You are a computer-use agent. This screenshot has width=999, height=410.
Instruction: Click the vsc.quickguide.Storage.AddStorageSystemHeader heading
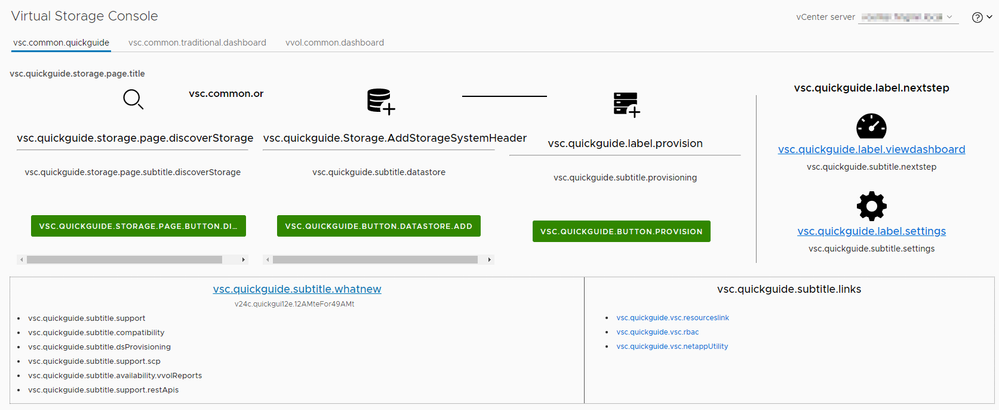pos(395,138)
